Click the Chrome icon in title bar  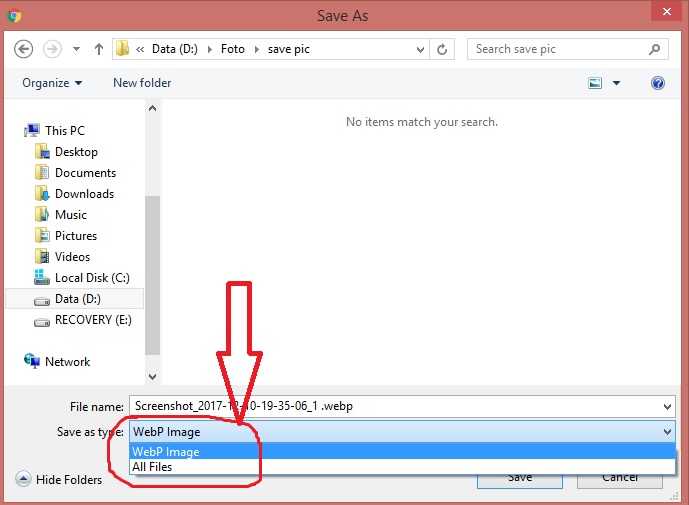tap(13, 15)
